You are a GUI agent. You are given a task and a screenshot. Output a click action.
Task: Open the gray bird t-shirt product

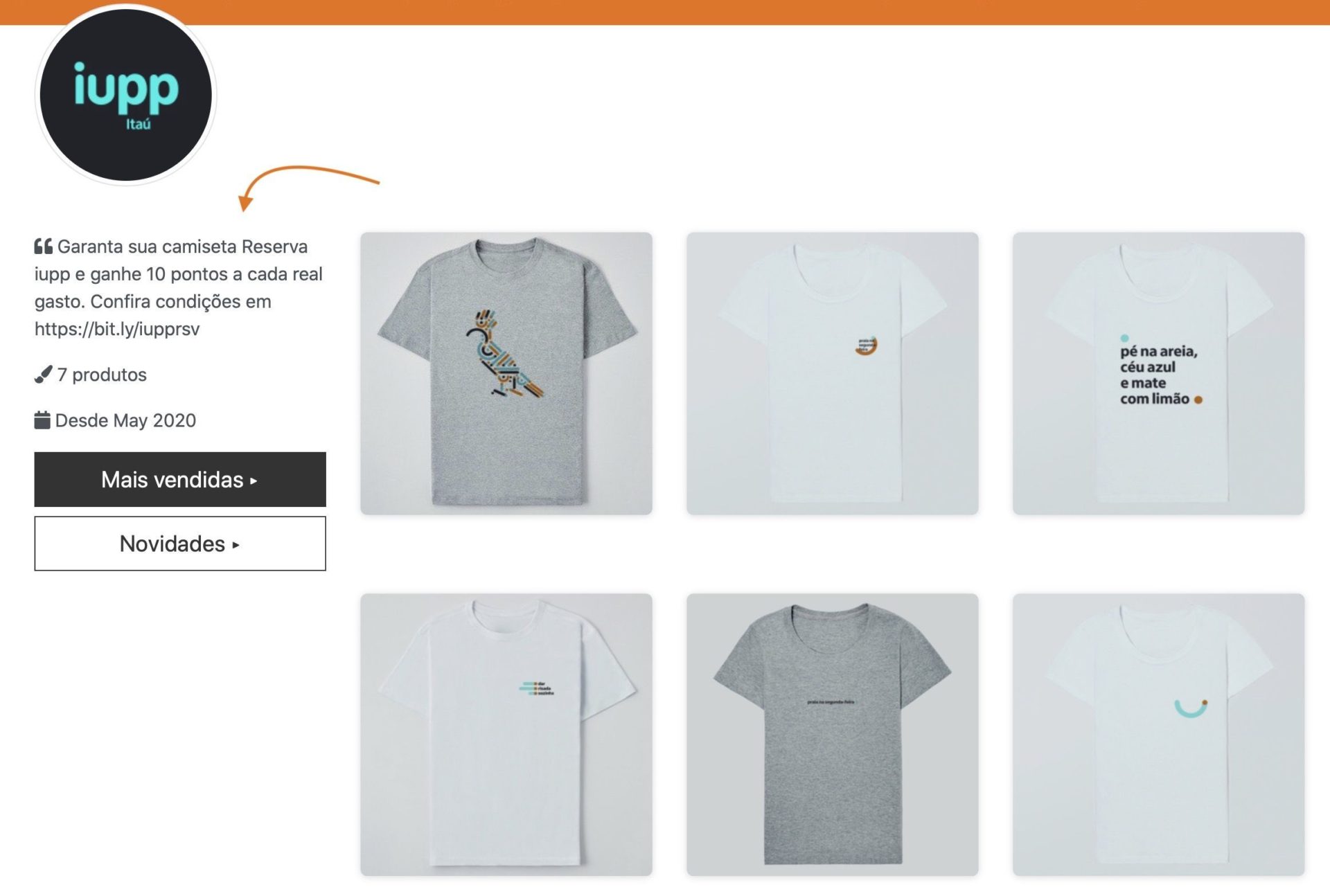pyautogui.click(x=506, y=373)
